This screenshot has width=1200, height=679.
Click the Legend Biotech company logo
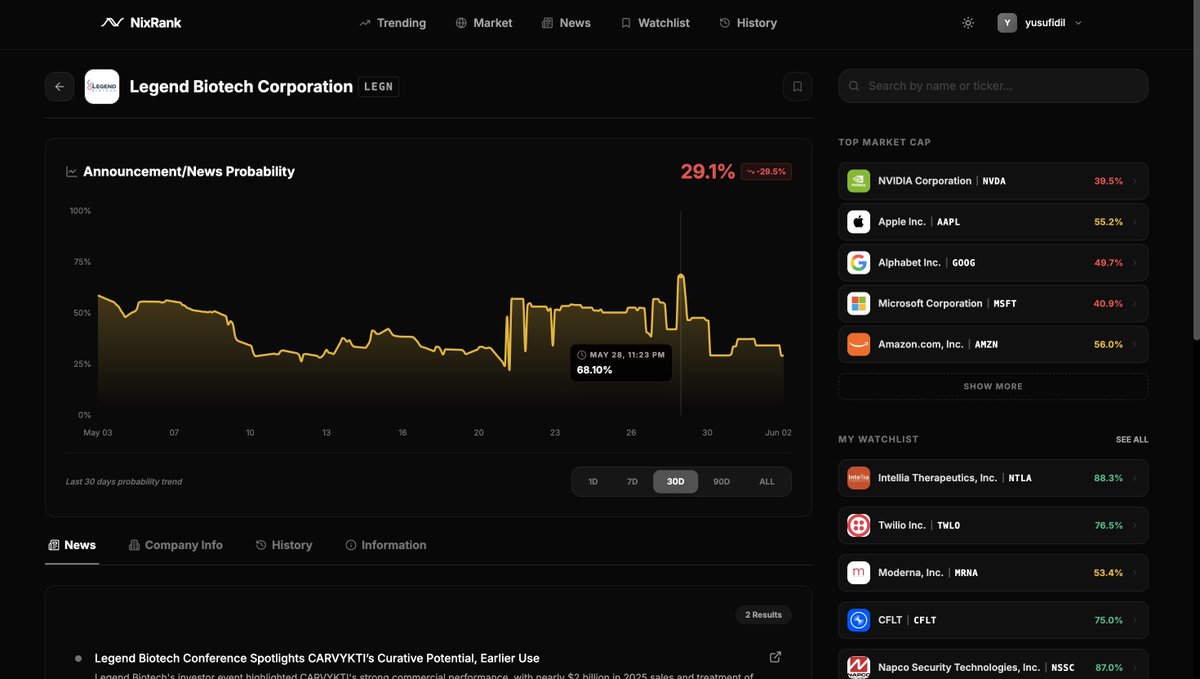[102, 86]
